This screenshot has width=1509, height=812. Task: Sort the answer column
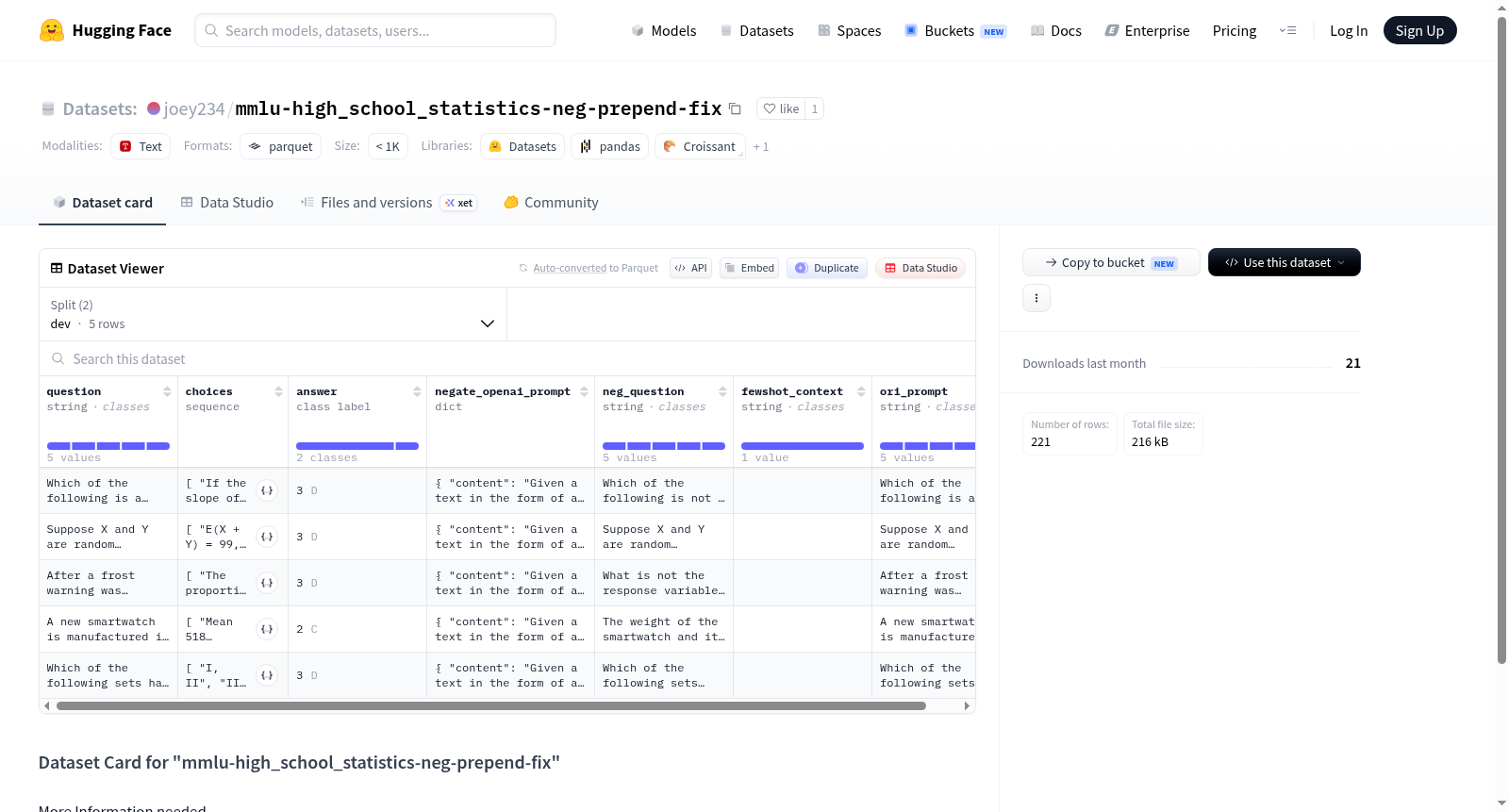(417, 391)
